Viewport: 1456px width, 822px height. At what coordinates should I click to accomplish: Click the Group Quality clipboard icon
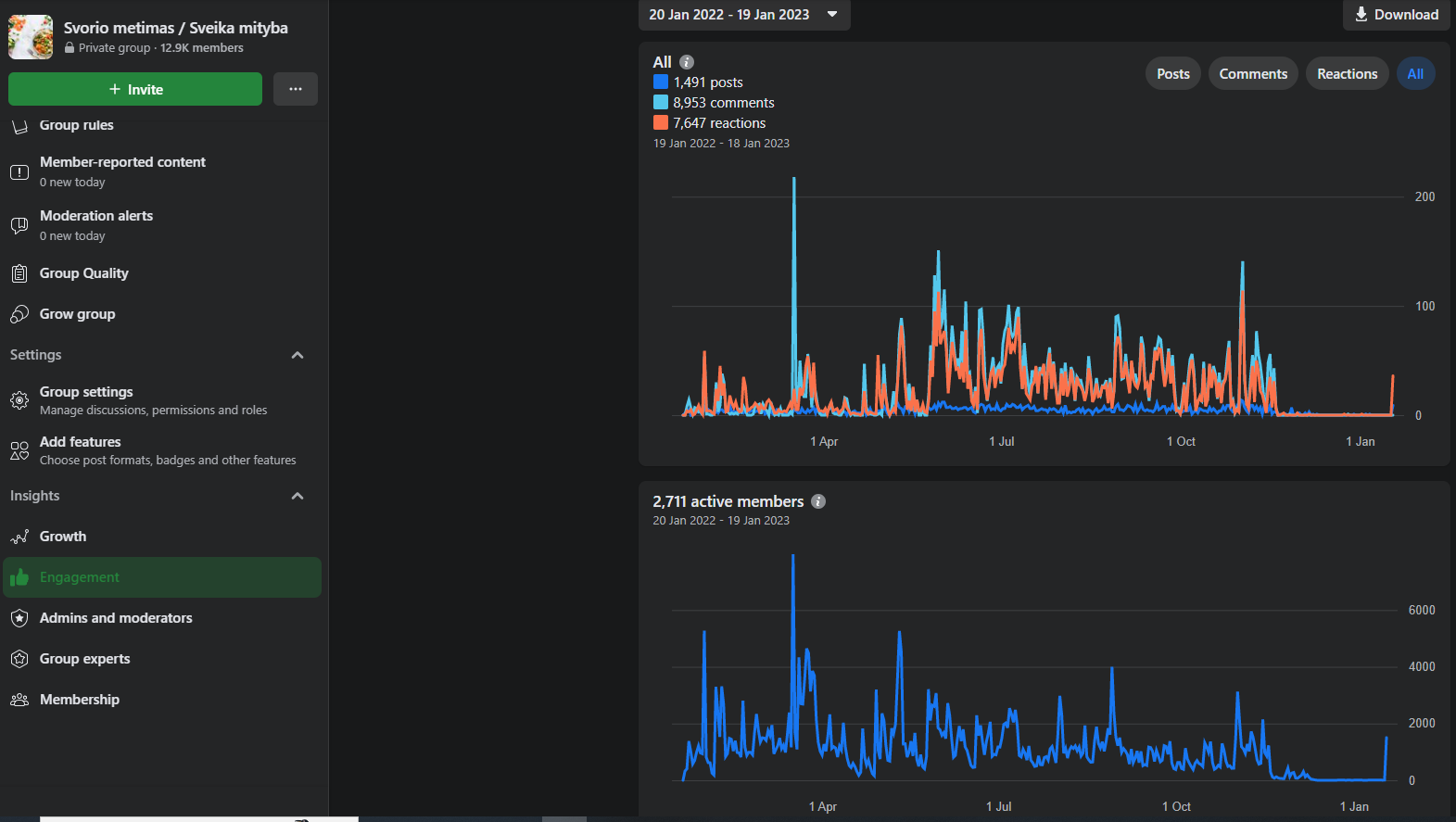(19, 273)
